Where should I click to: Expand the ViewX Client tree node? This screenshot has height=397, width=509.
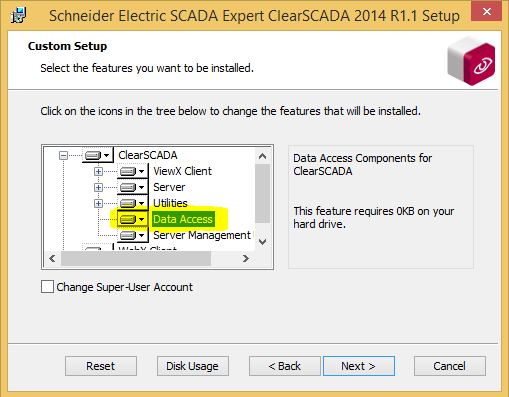98,171
